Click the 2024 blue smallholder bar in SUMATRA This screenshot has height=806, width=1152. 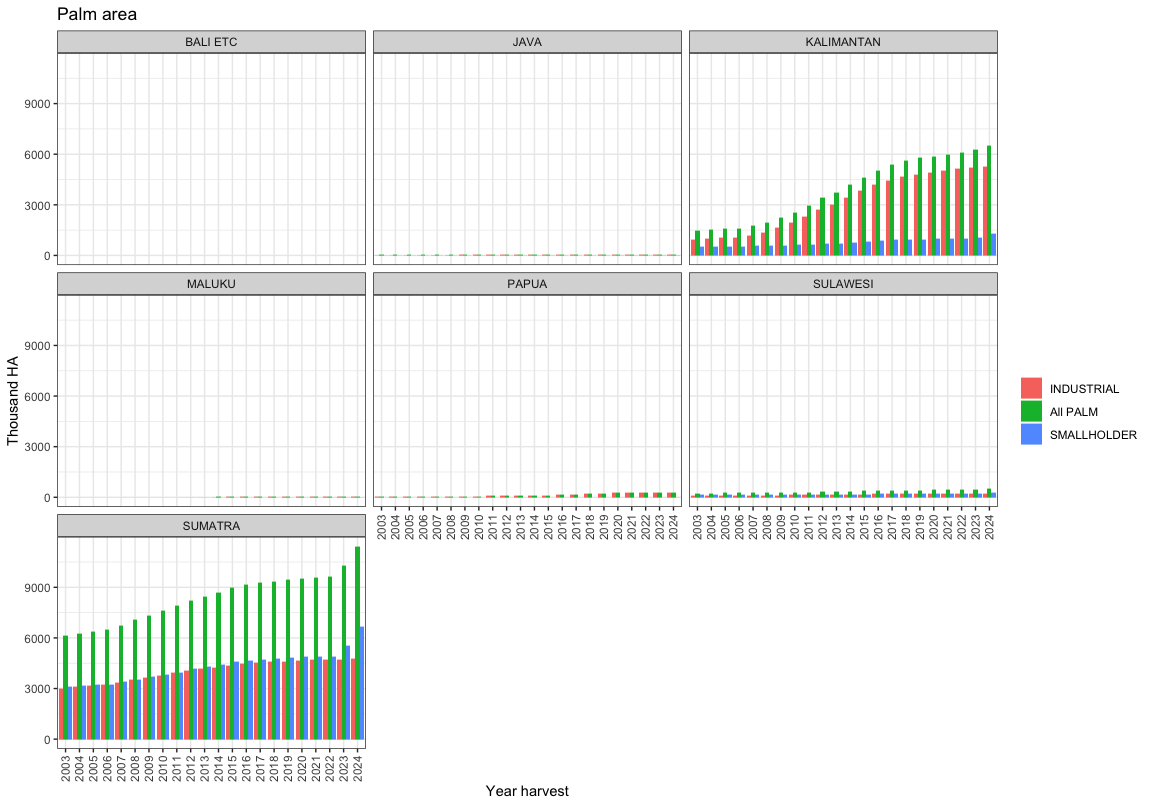(x=361, y=684)
